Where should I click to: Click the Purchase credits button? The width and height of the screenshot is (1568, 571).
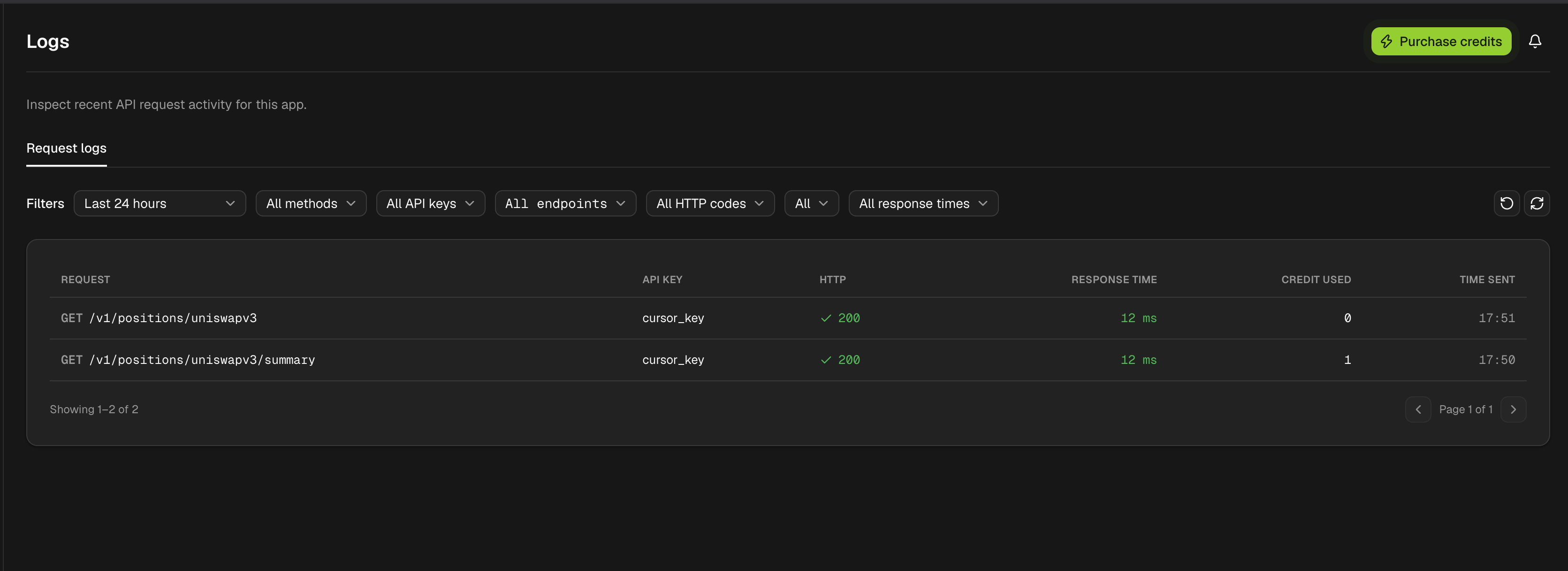point(1441,41)
